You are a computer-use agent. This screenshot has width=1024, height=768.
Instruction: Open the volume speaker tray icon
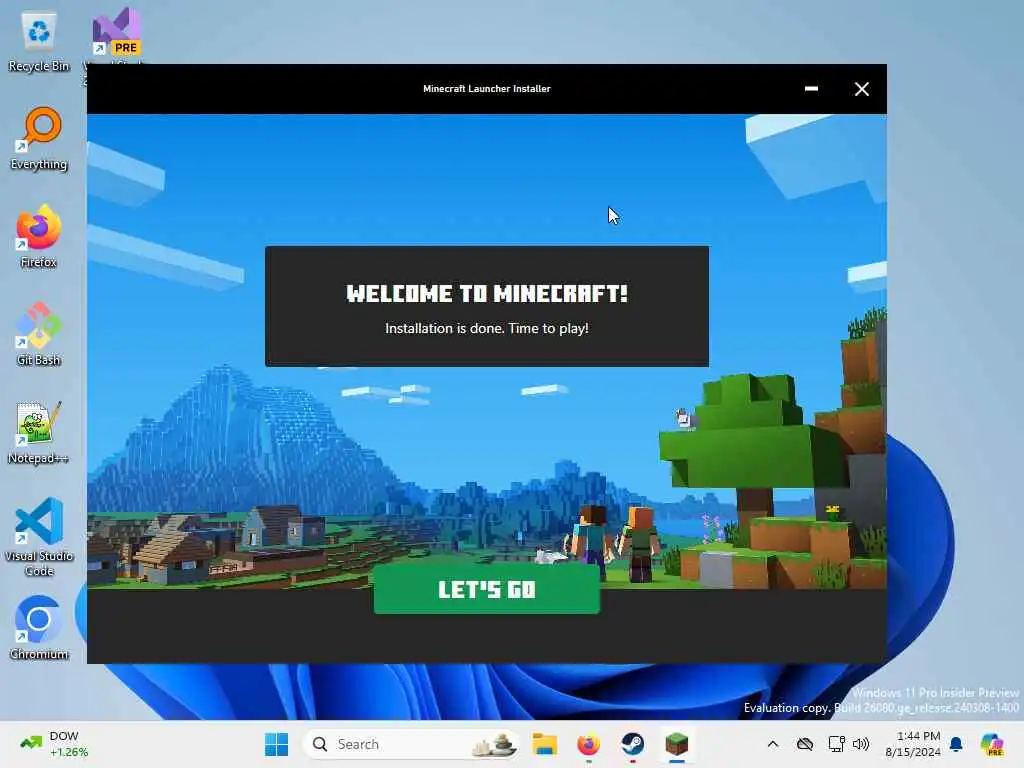pos(861,744)
